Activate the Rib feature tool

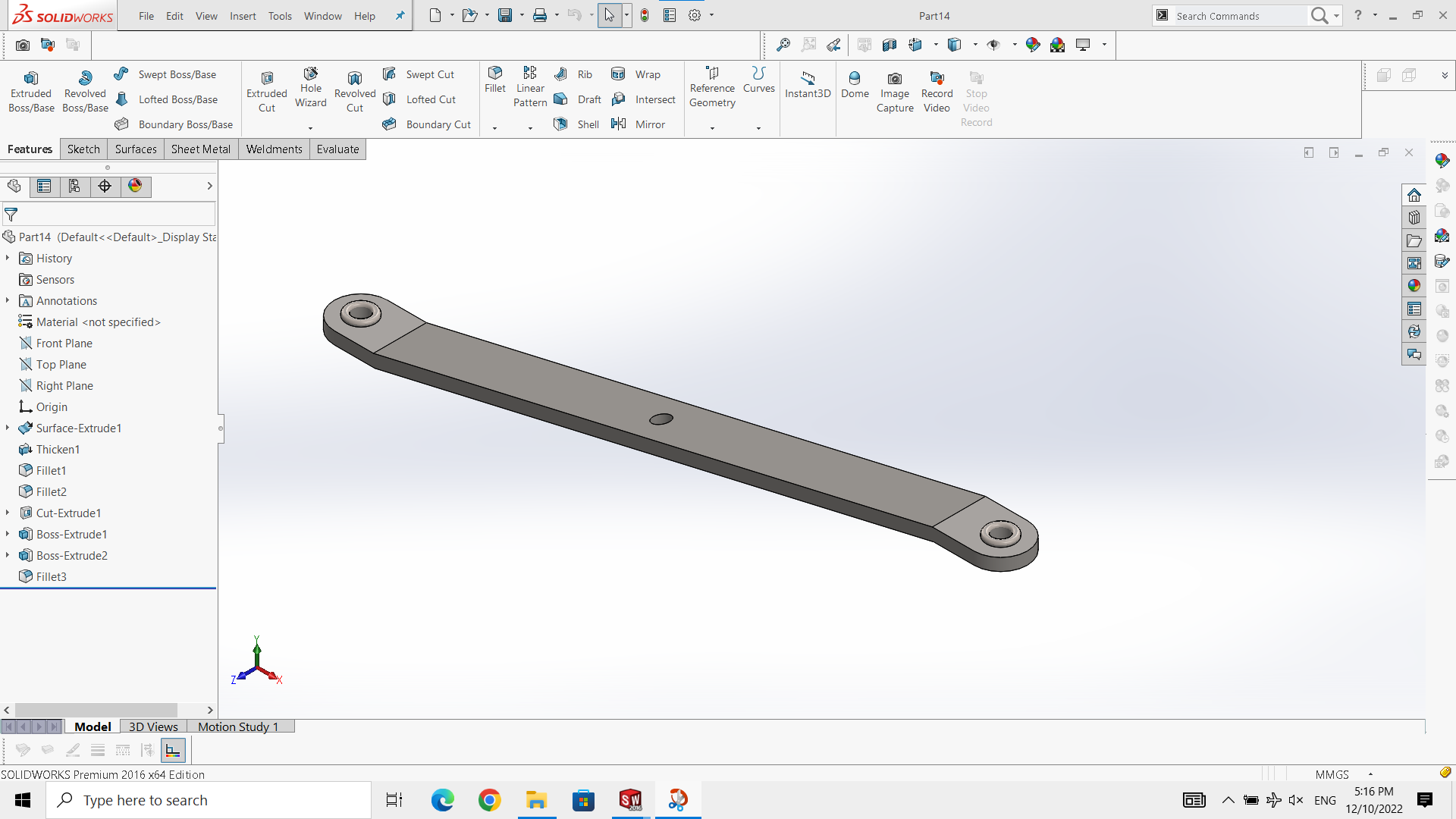tap(573, 74)
